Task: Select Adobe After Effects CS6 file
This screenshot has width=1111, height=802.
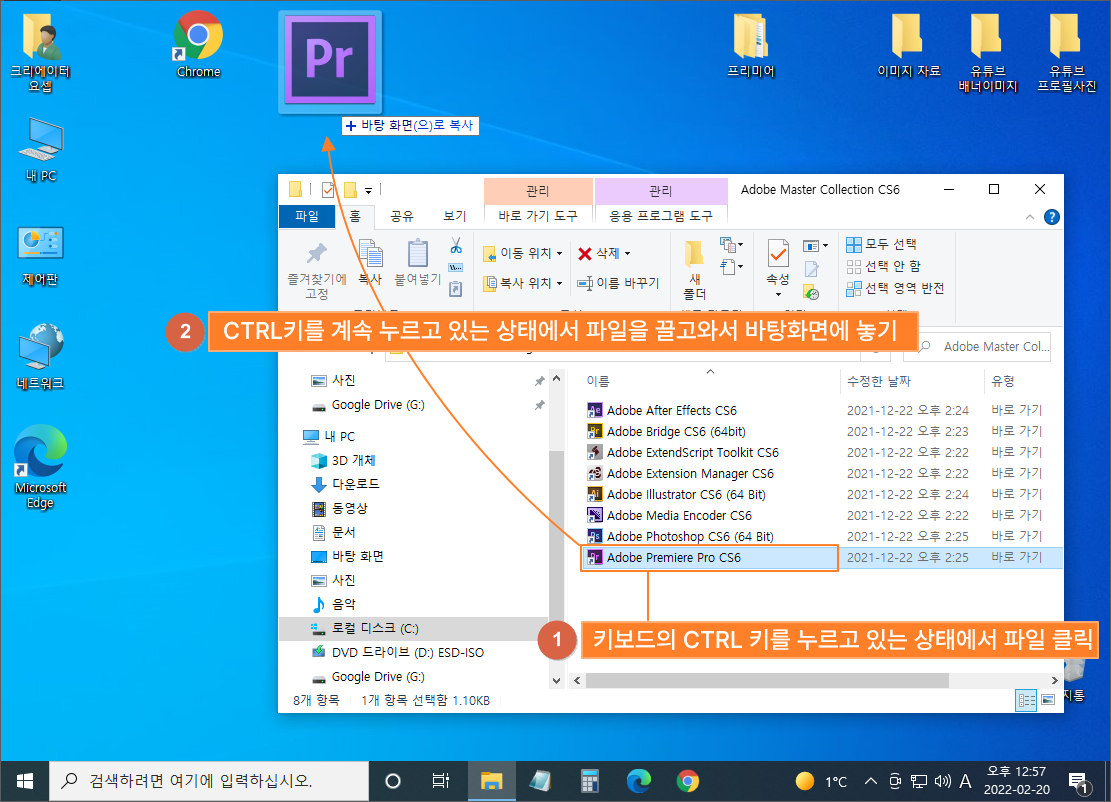Action: (671, 410)
